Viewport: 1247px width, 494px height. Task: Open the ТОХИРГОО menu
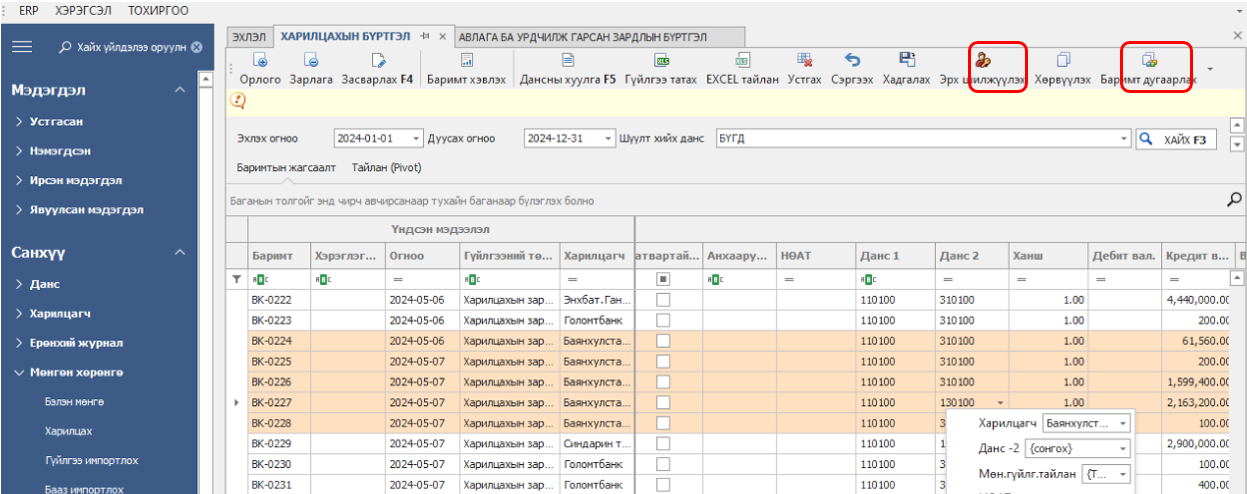coord(158,9)
